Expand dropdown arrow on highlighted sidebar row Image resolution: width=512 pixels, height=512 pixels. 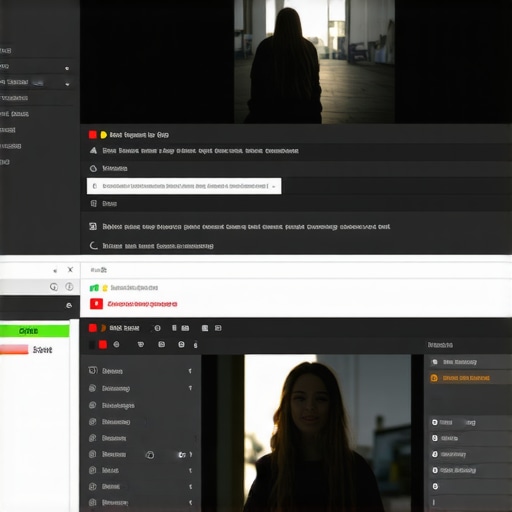tap(67, 84)
